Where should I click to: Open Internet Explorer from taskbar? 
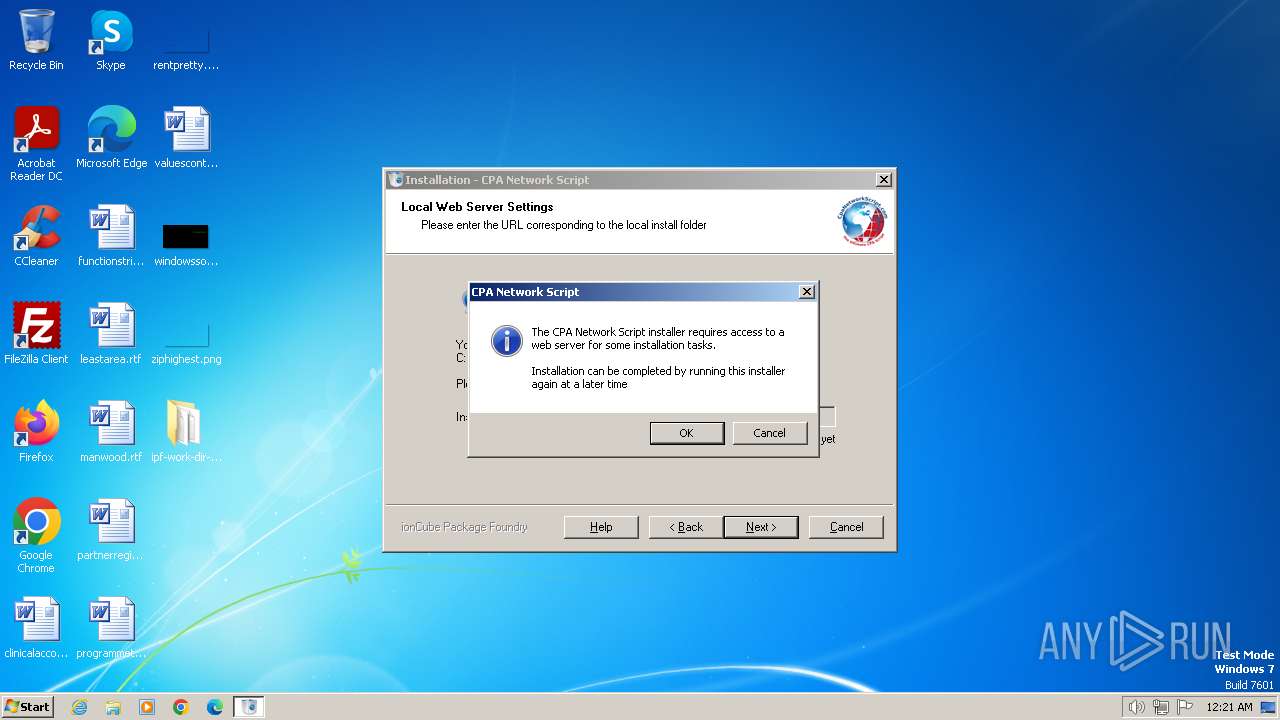point(79,707)
